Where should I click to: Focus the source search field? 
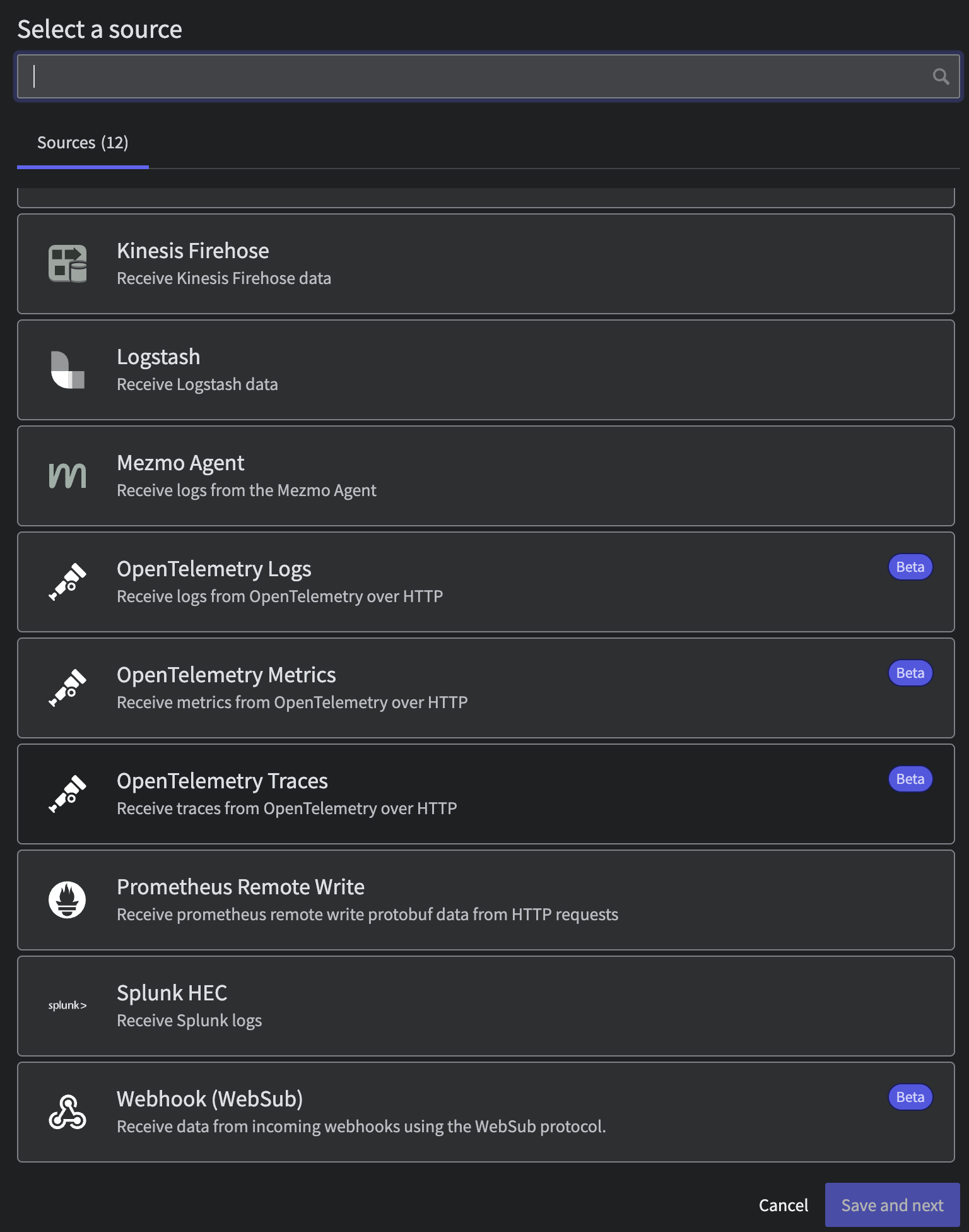point(488,76)
